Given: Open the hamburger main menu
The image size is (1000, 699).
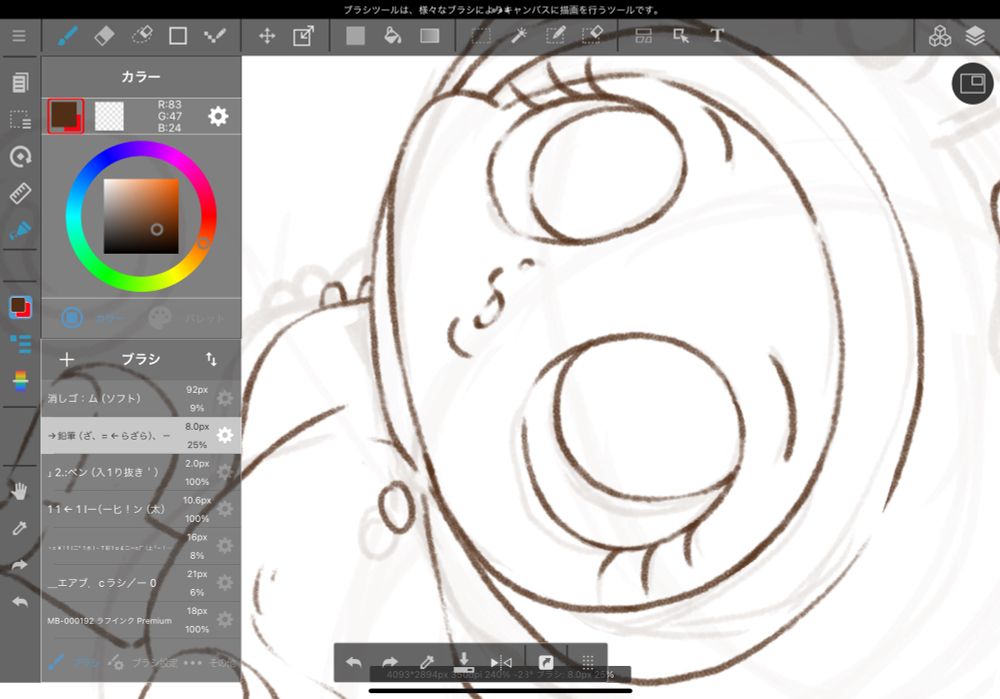Looking at the screenshot, I should click(x=19, y=36).
